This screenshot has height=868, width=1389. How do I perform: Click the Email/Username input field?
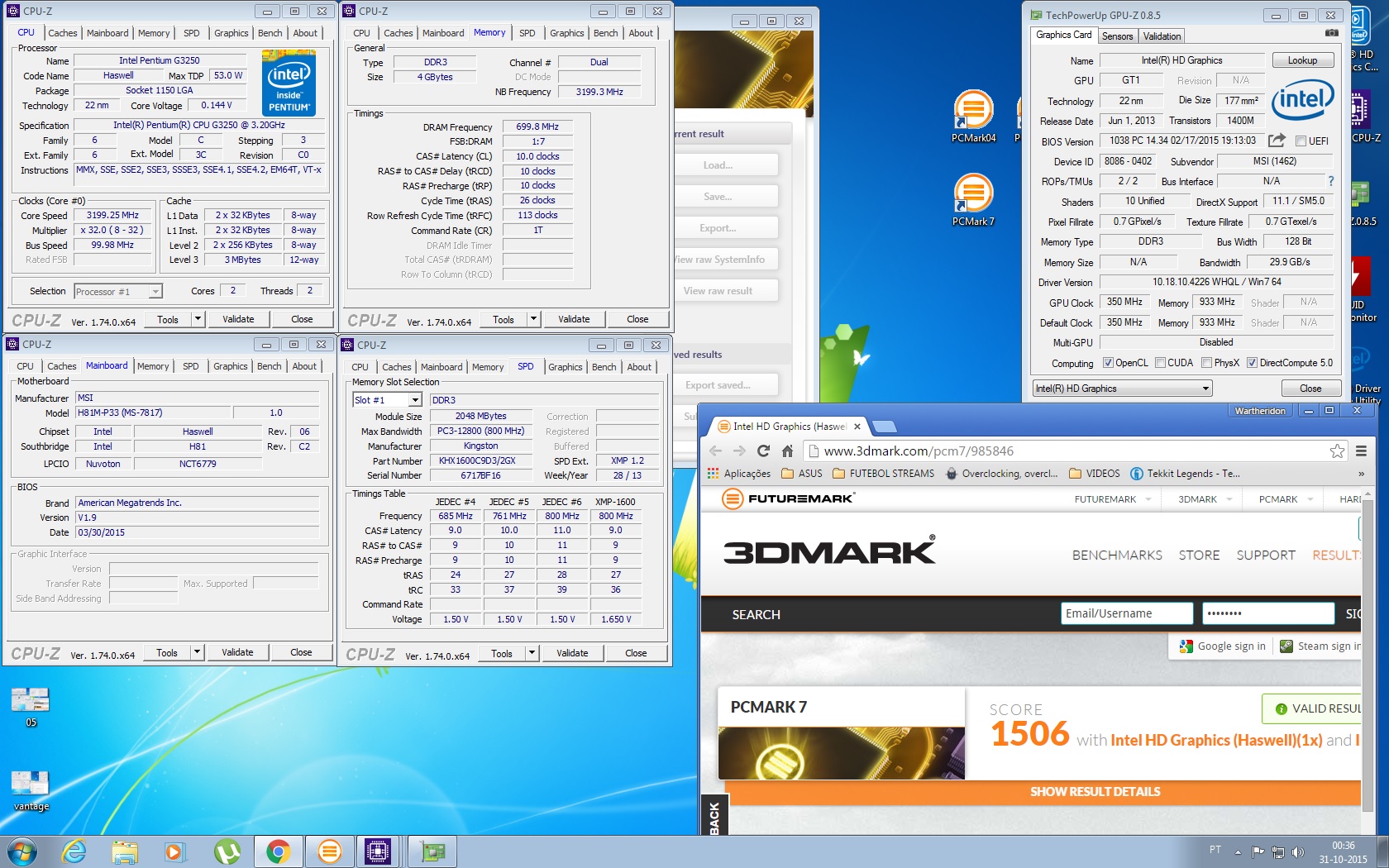[1127, 613]
